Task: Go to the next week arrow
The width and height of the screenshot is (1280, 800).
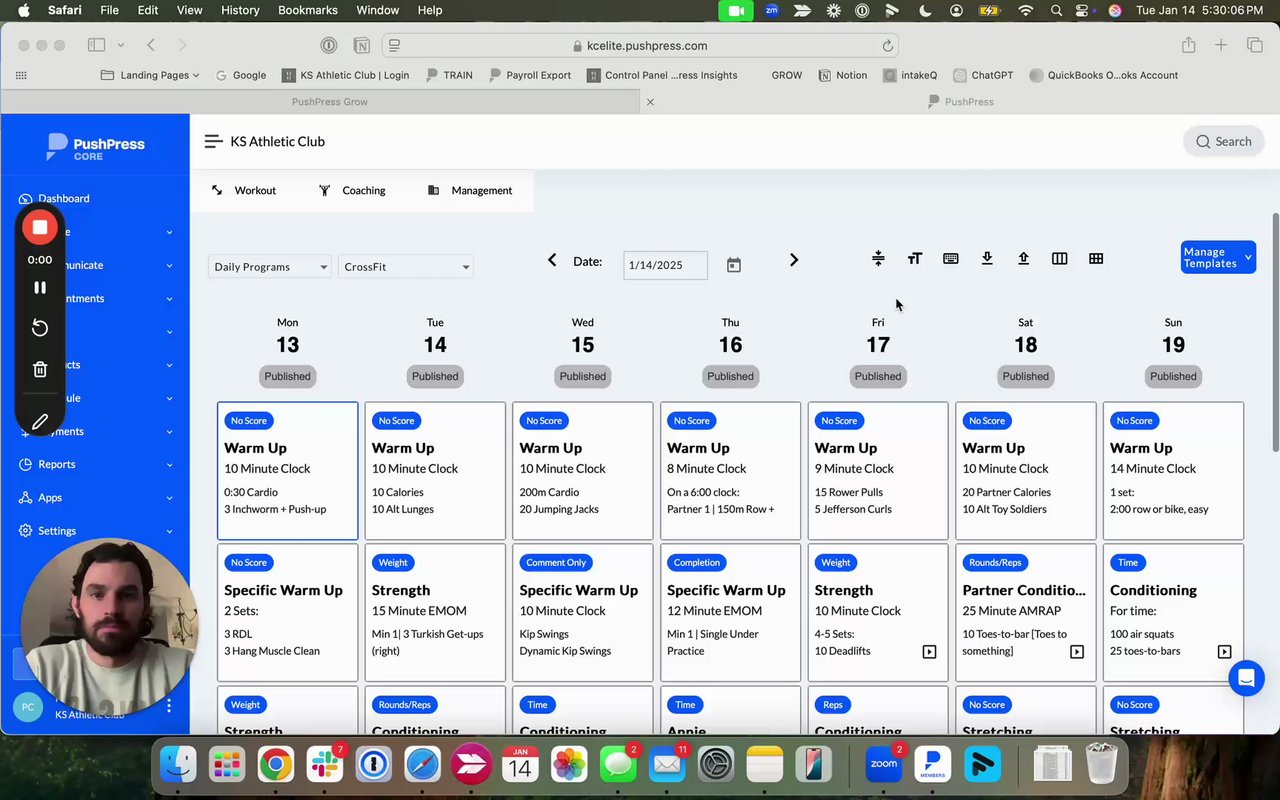Action: [x=794, y=260]
